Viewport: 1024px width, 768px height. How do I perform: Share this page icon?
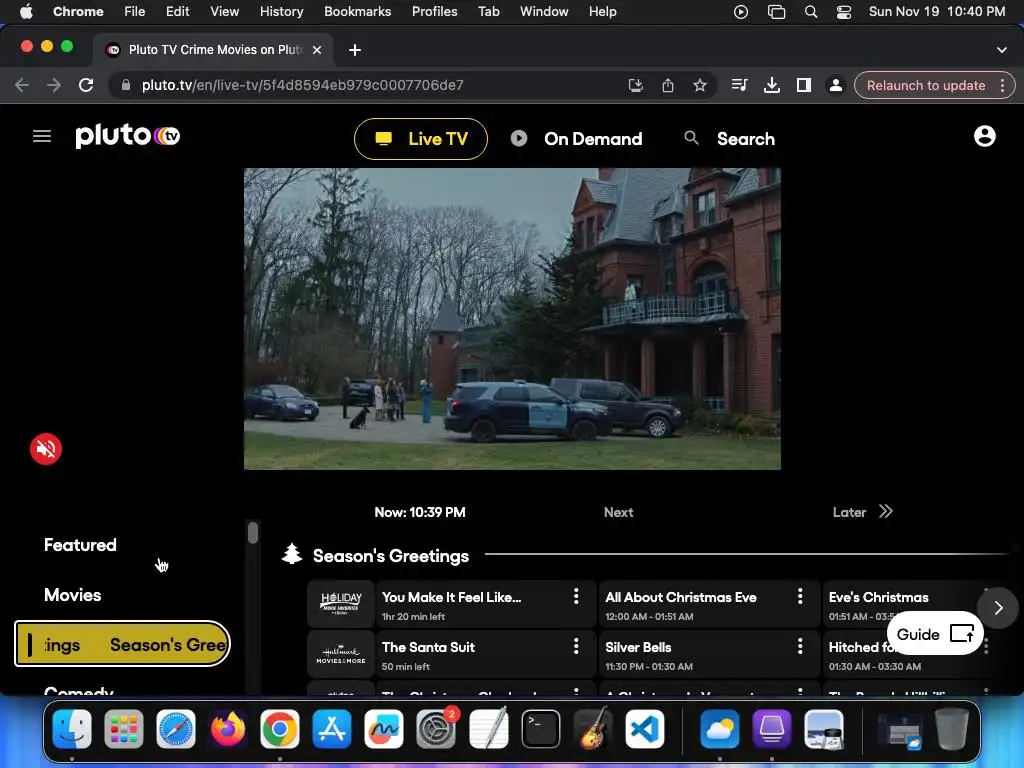[x=667, y=85]
